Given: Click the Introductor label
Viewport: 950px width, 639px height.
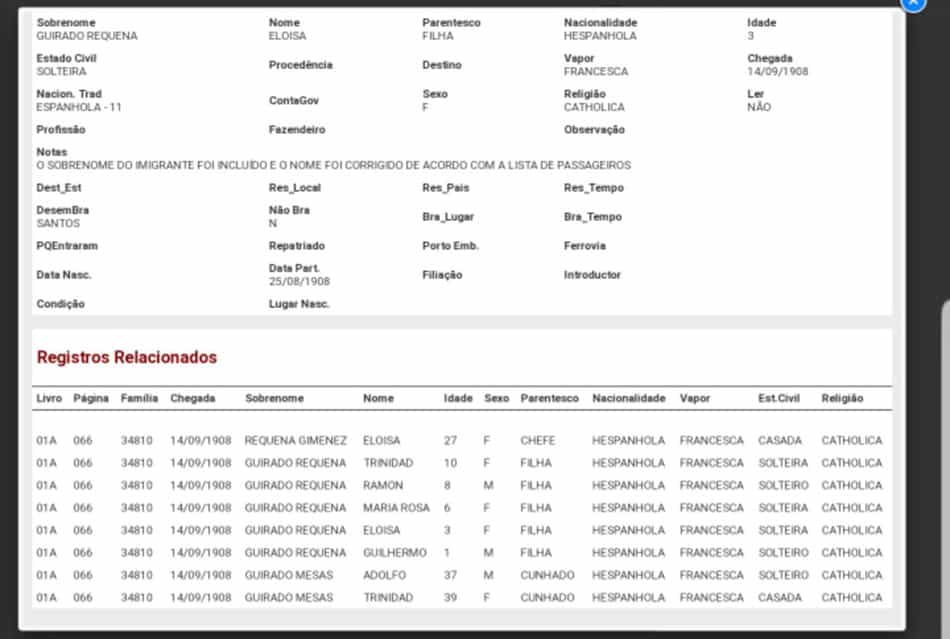Looking at the screenshot, I should coord(592,275).
